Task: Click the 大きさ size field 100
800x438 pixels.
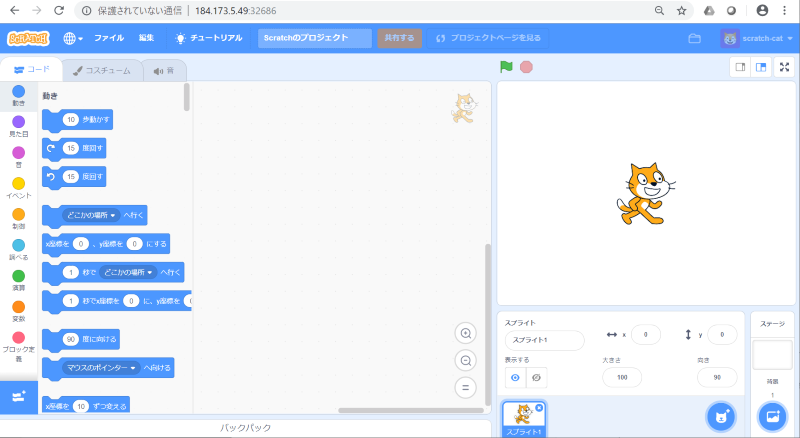Action: pos(622,378)
